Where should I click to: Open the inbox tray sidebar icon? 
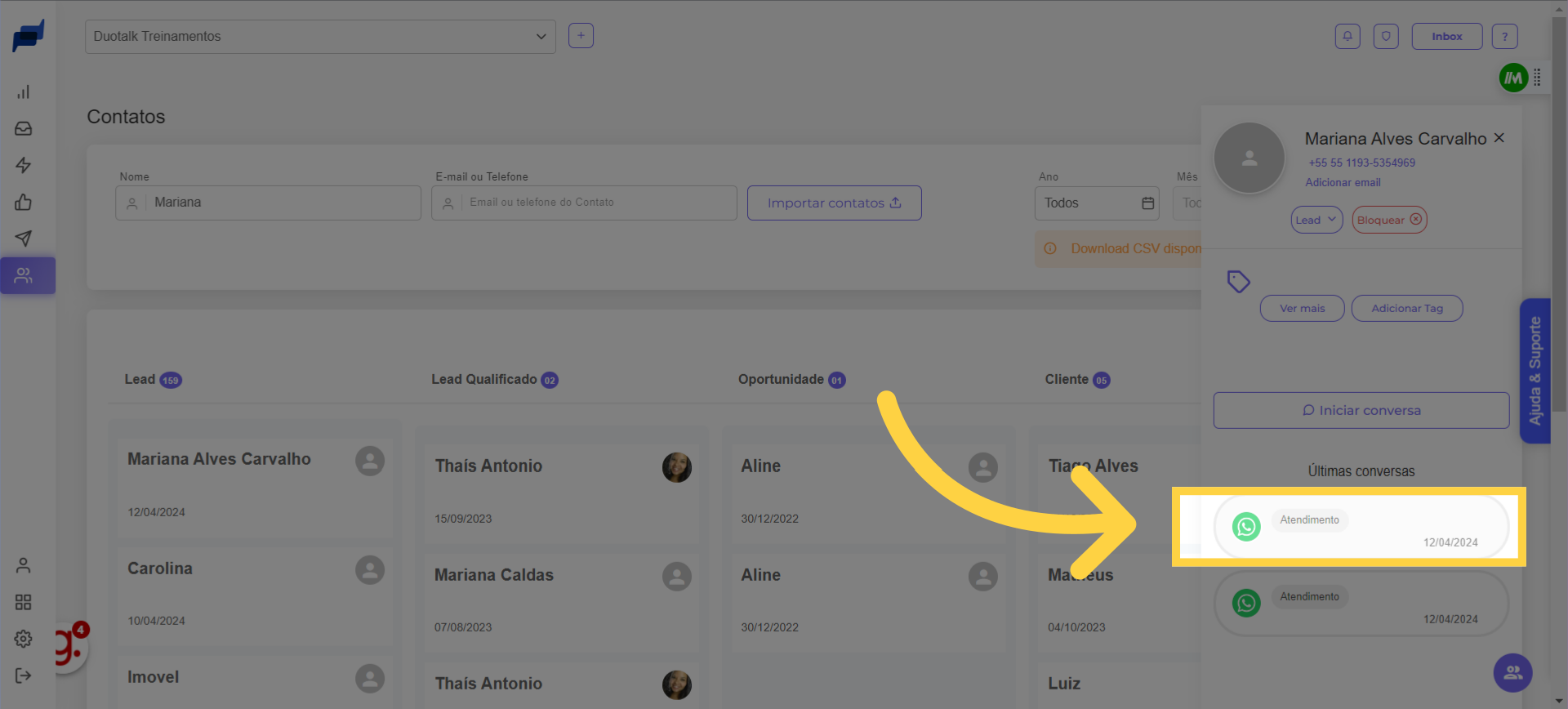click(x=24, y=128)
